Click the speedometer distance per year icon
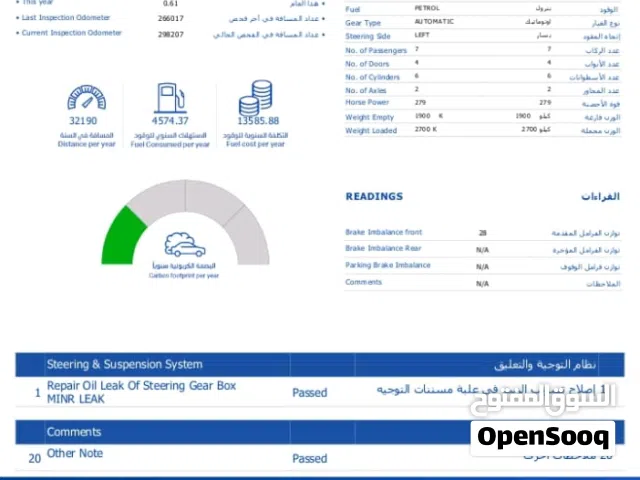This screenshot has height=480, width=640. 87,97
